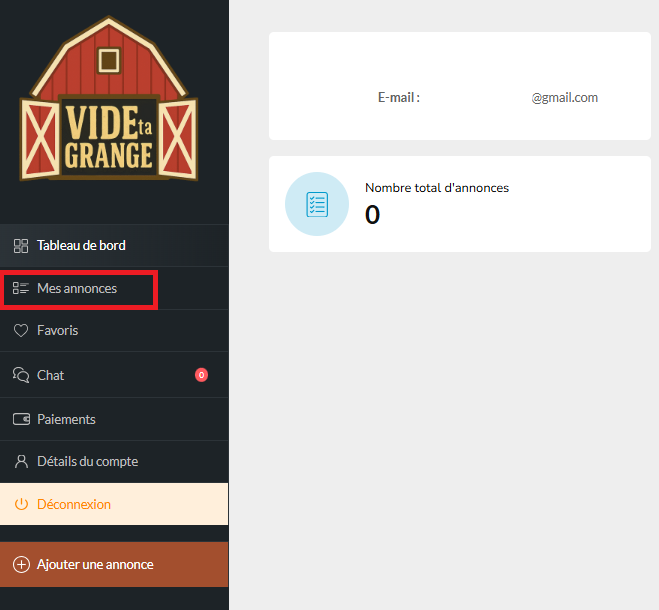The height and width of the screenshot is (610, 659).
Task: Click the list icon beside Mes annonces
Action: coord(20,288)
